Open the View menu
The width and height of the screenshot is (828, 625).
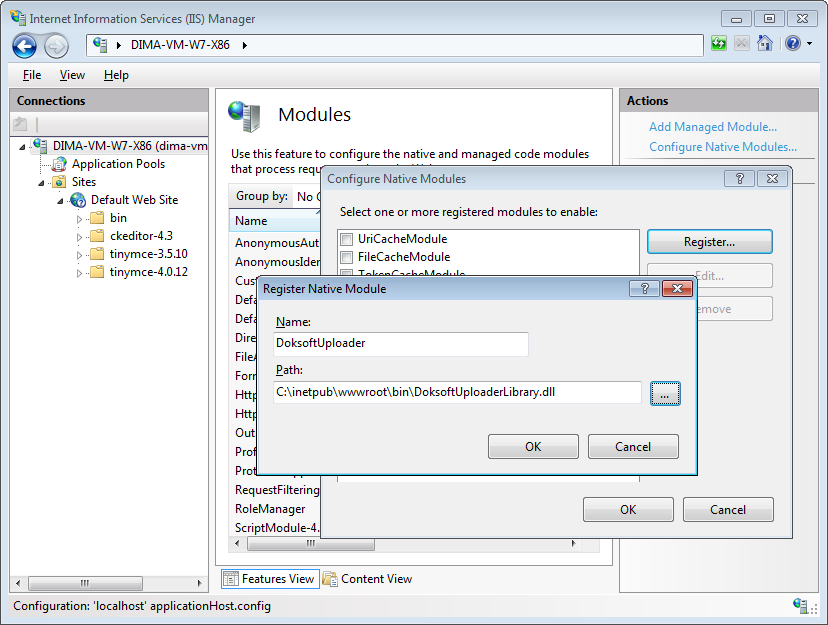point(72,75)
